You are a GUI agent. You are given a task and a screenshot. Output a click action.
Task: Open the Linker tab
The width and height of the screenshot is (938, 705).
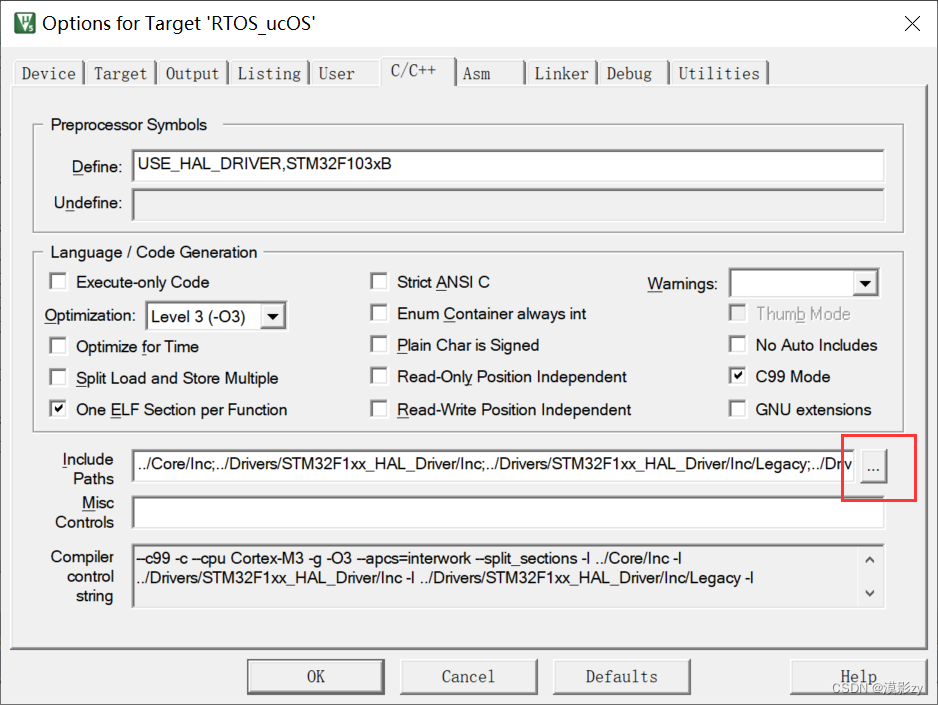click(x=561, y=74)
